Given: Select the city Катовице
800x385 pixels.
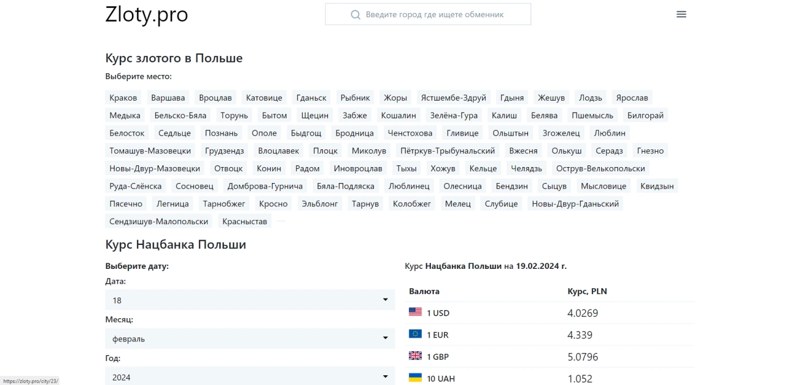Looking at the screenshot, I should pos(264,97).
